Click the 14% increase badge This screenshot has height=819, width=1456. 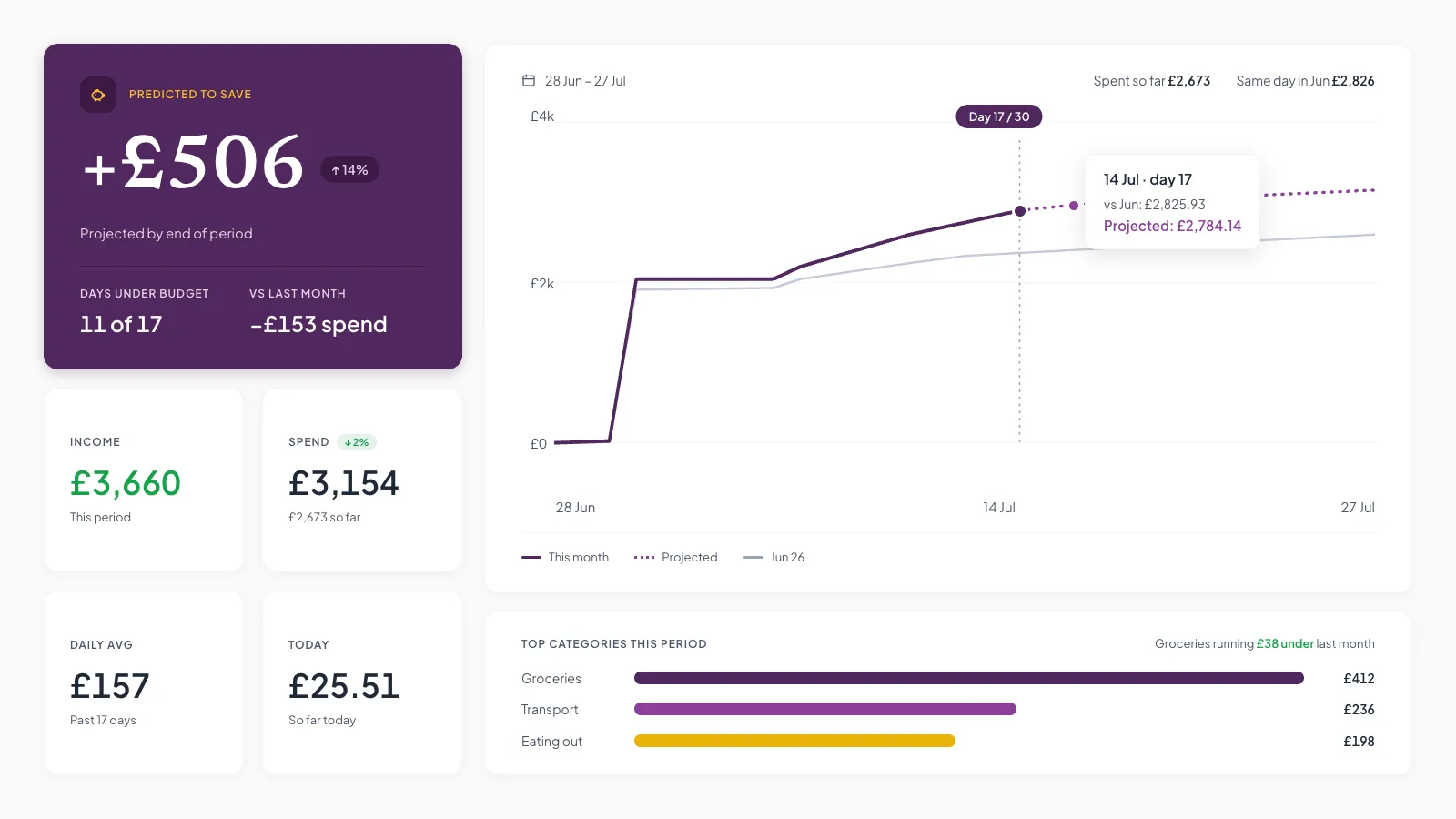[349, 170]
